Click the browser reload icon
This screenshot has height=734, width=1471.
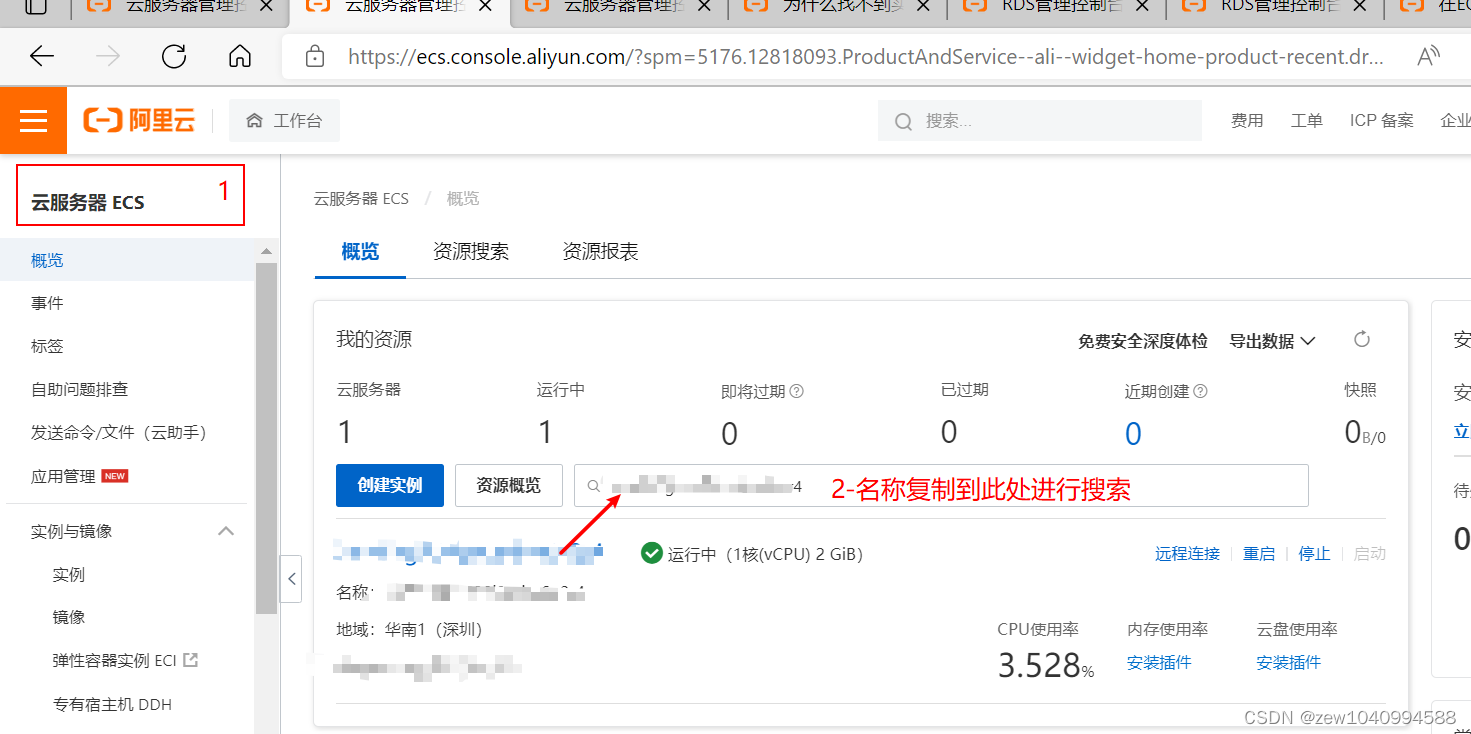tap(173, 56)
